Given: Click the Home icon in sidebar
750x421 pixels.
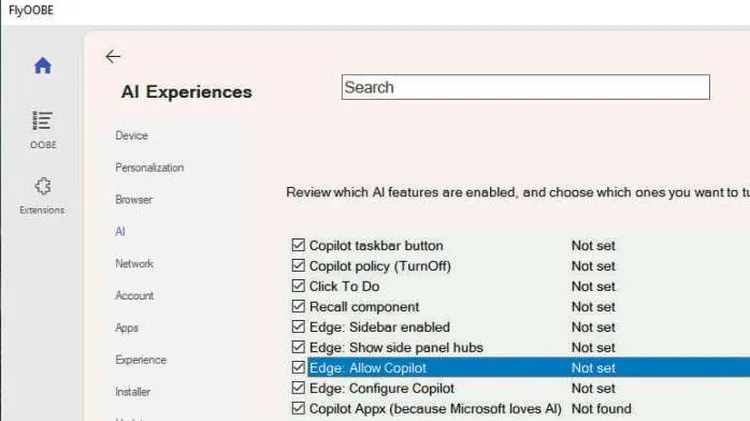Looking at the screenshot, I should point(42,66).
